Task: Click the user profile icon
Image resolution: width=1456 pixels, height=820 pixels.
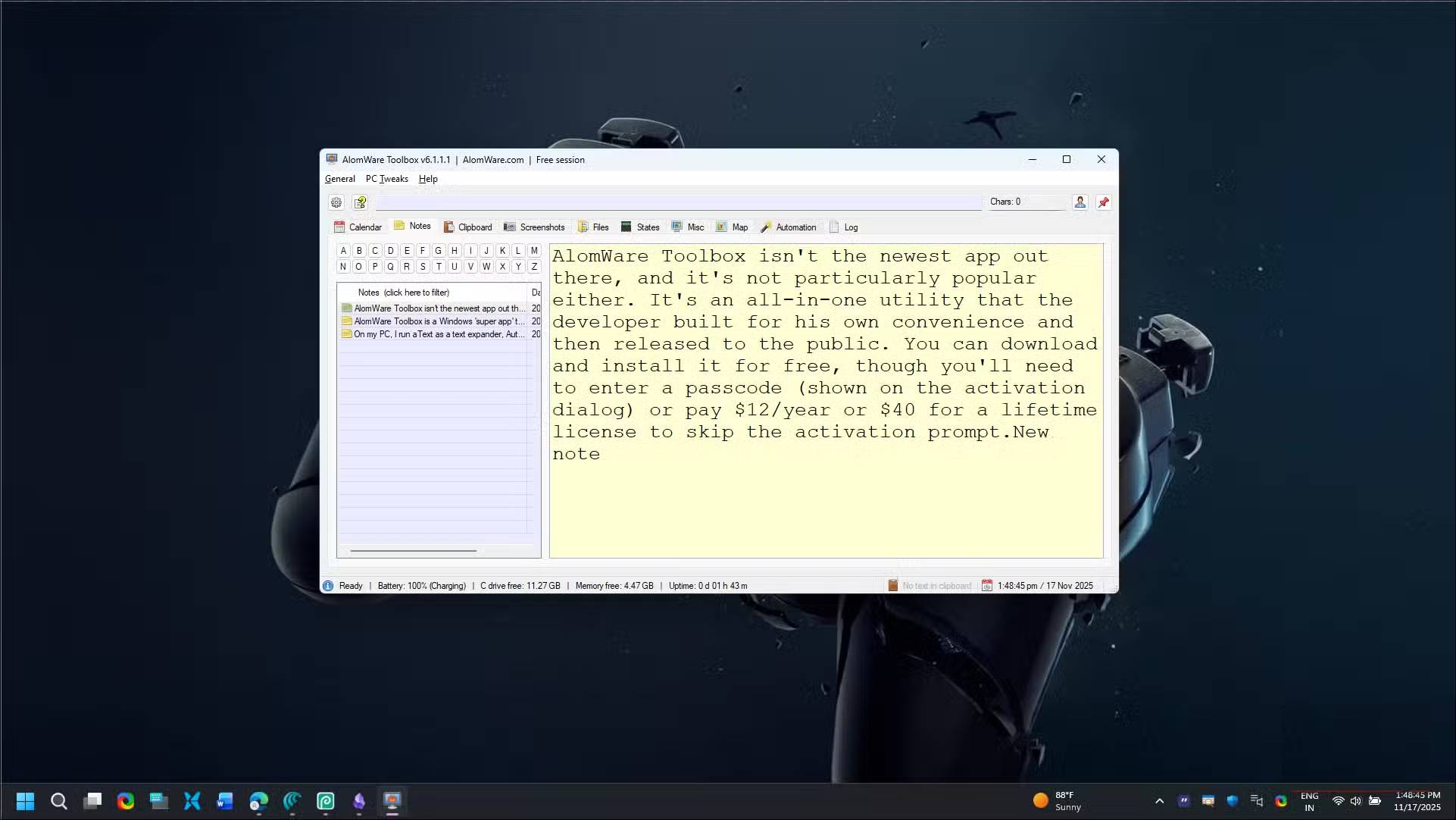Action: [x=1080, y=202]
